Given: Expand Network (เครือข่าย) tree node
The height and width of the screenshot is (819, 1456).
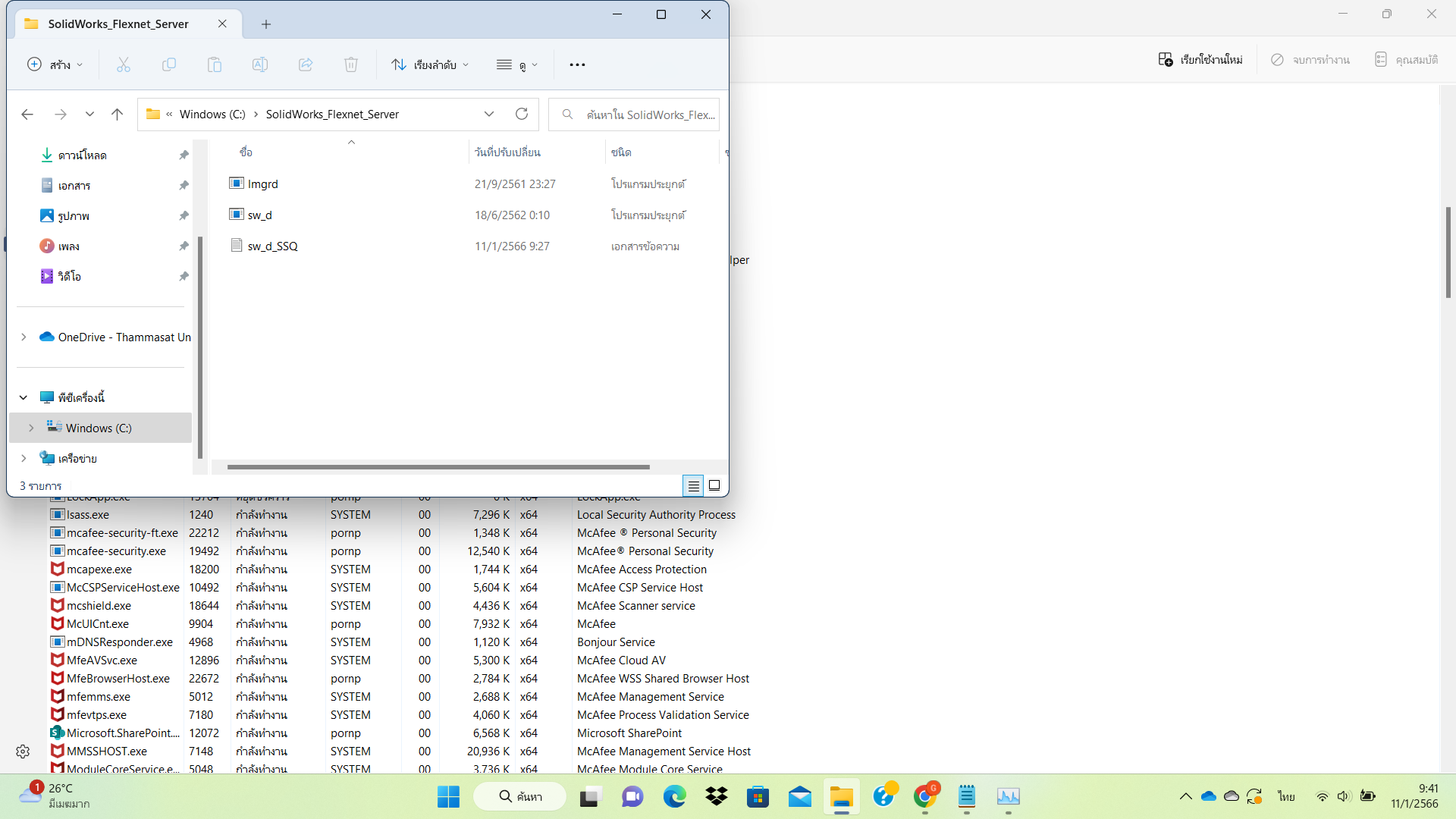Looking at the screenshot, I should click(x=24, y=459).
